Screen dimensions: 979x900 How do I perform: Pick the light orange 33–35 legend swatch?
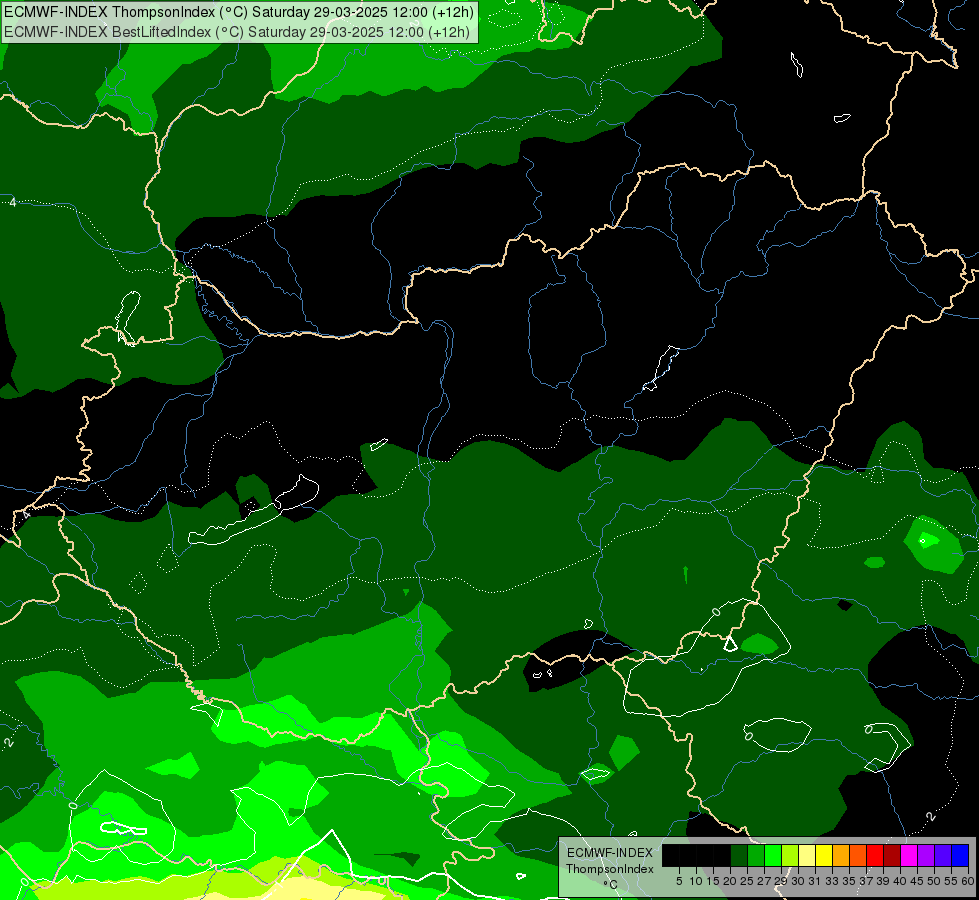pos(842,855)
